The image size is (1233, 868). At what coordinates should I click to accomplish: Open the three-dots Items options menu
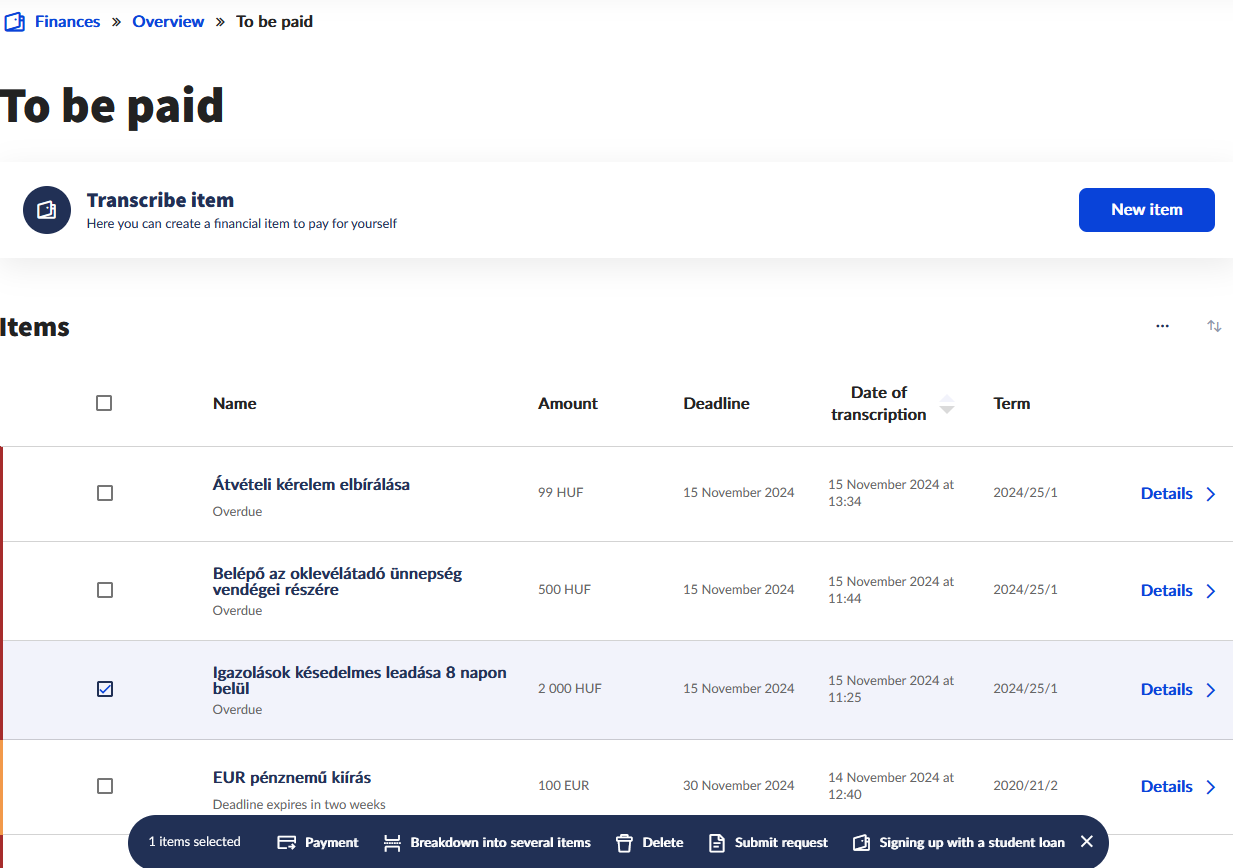pyautogui.click(x=1162, y=326)
